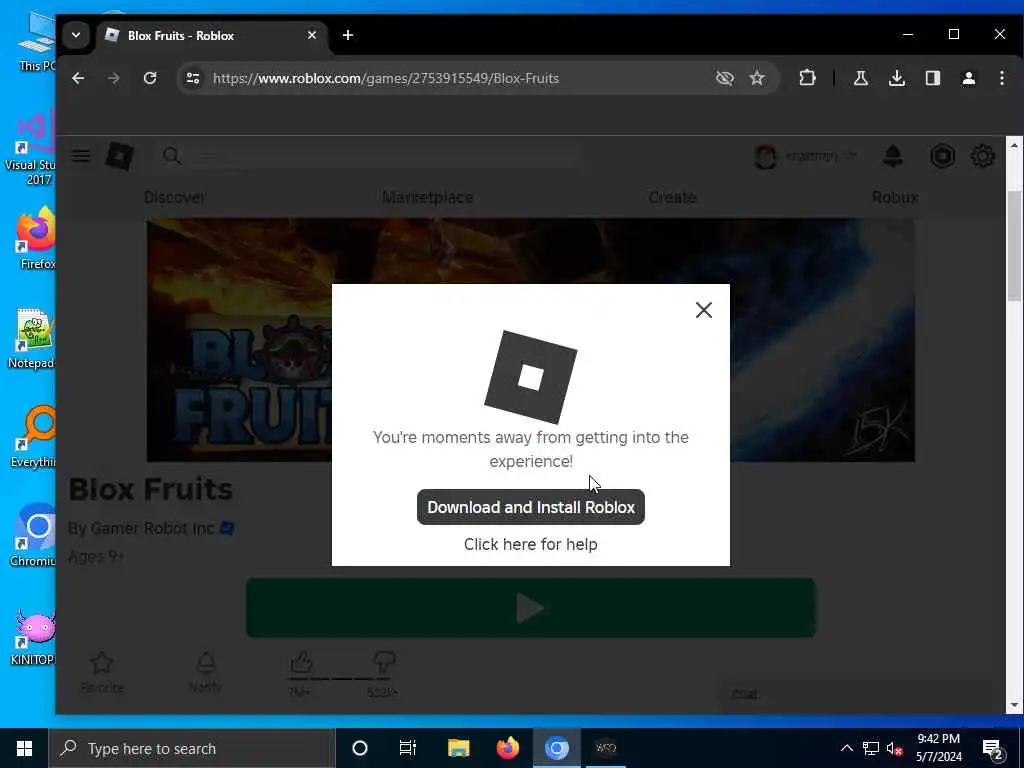1024x768 pixels.
Task: Open Cortana circle icon on taskbar
Action: 360,748
